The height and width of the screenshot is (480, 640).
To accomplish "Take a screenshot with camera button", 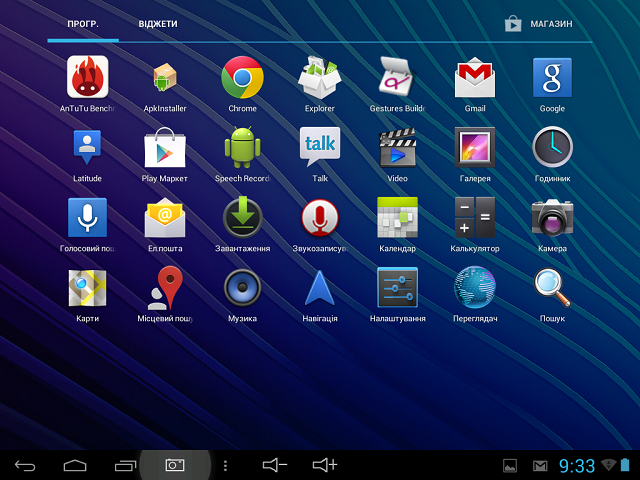I will (175, 465).
